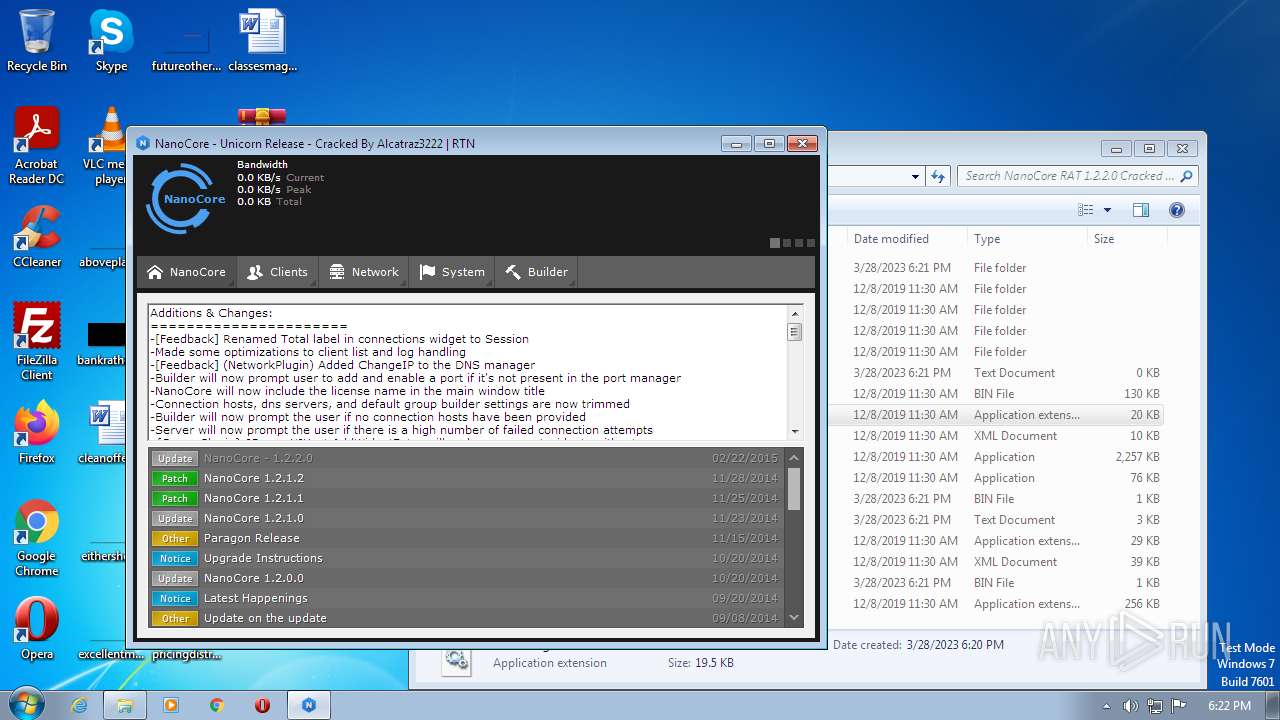The width and height of the screenshot is (1280, 720).
Task: Open the Builder tab
Action: pyautogui.click(x=536, y=272)
